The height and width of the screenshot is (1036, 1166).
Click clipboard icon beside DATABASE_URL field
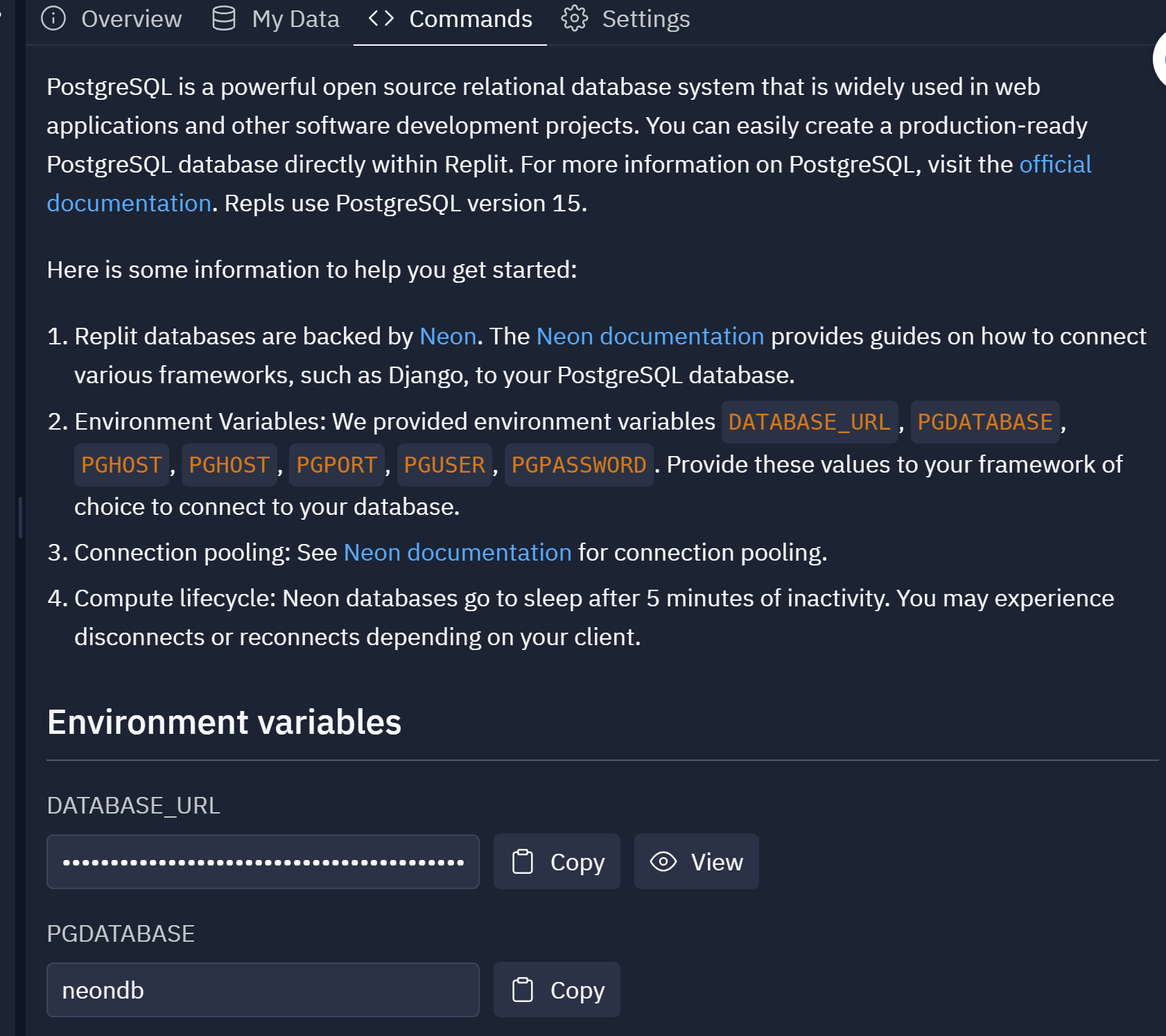523,862
